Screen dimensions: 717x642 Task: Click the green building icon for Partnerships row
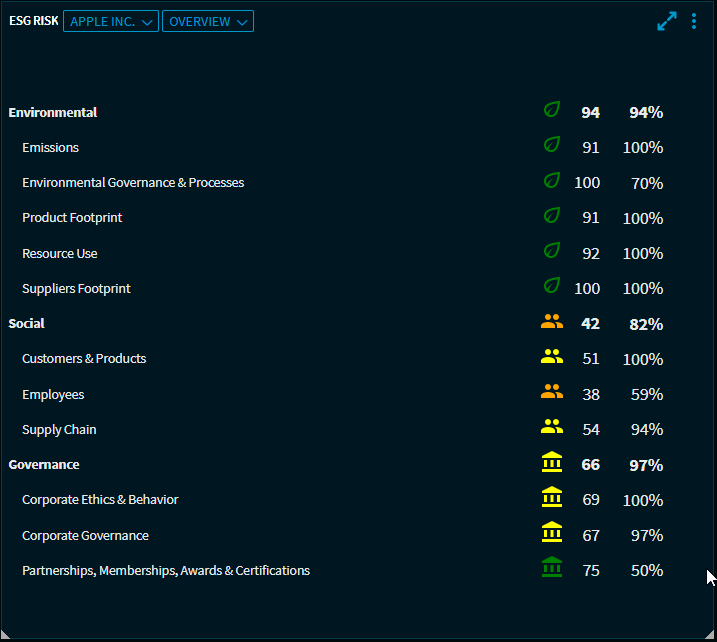[x=551, y=569]
